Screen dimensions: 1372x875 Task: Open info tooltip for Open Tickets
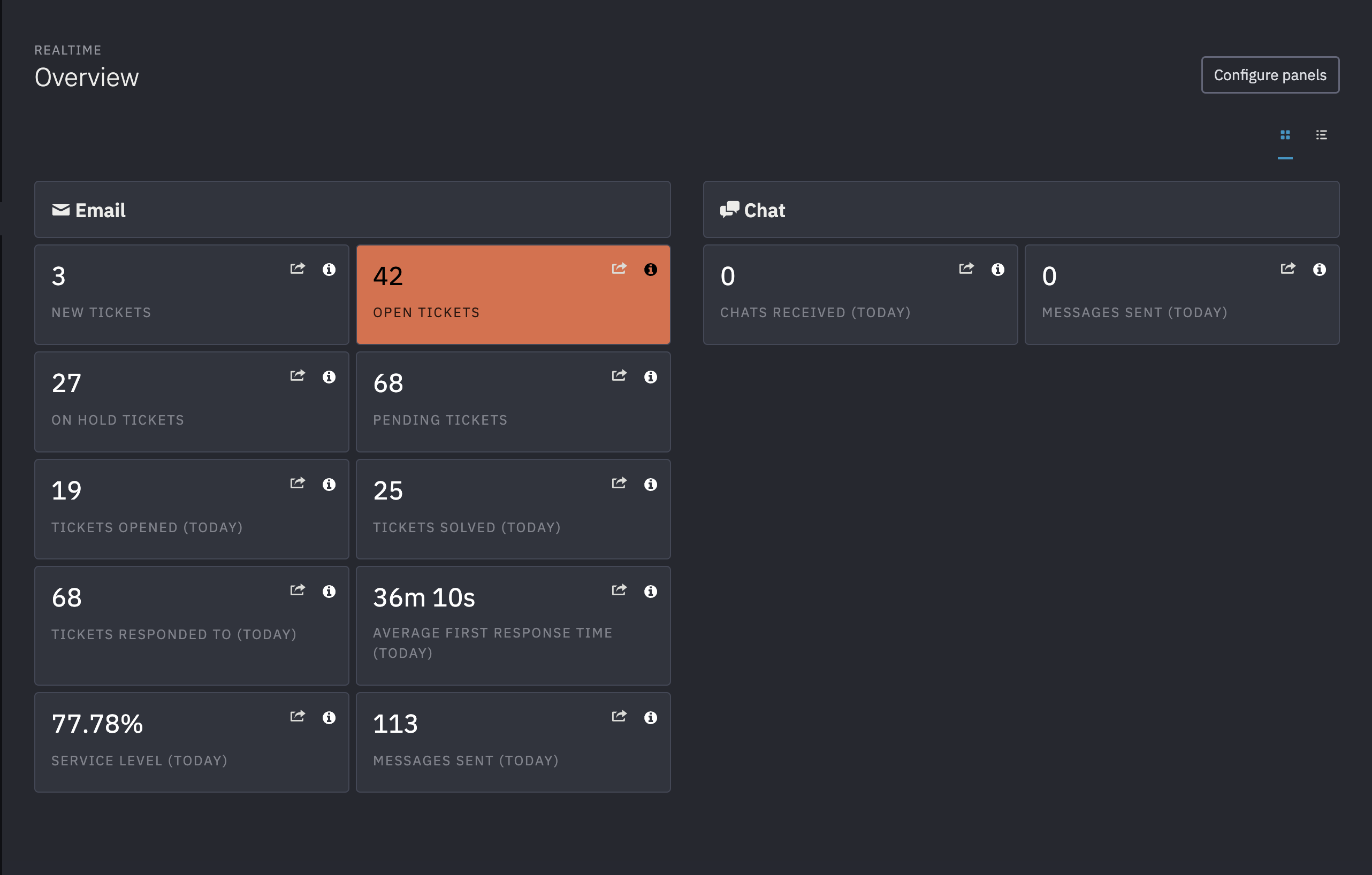click(x=650, y=270)
